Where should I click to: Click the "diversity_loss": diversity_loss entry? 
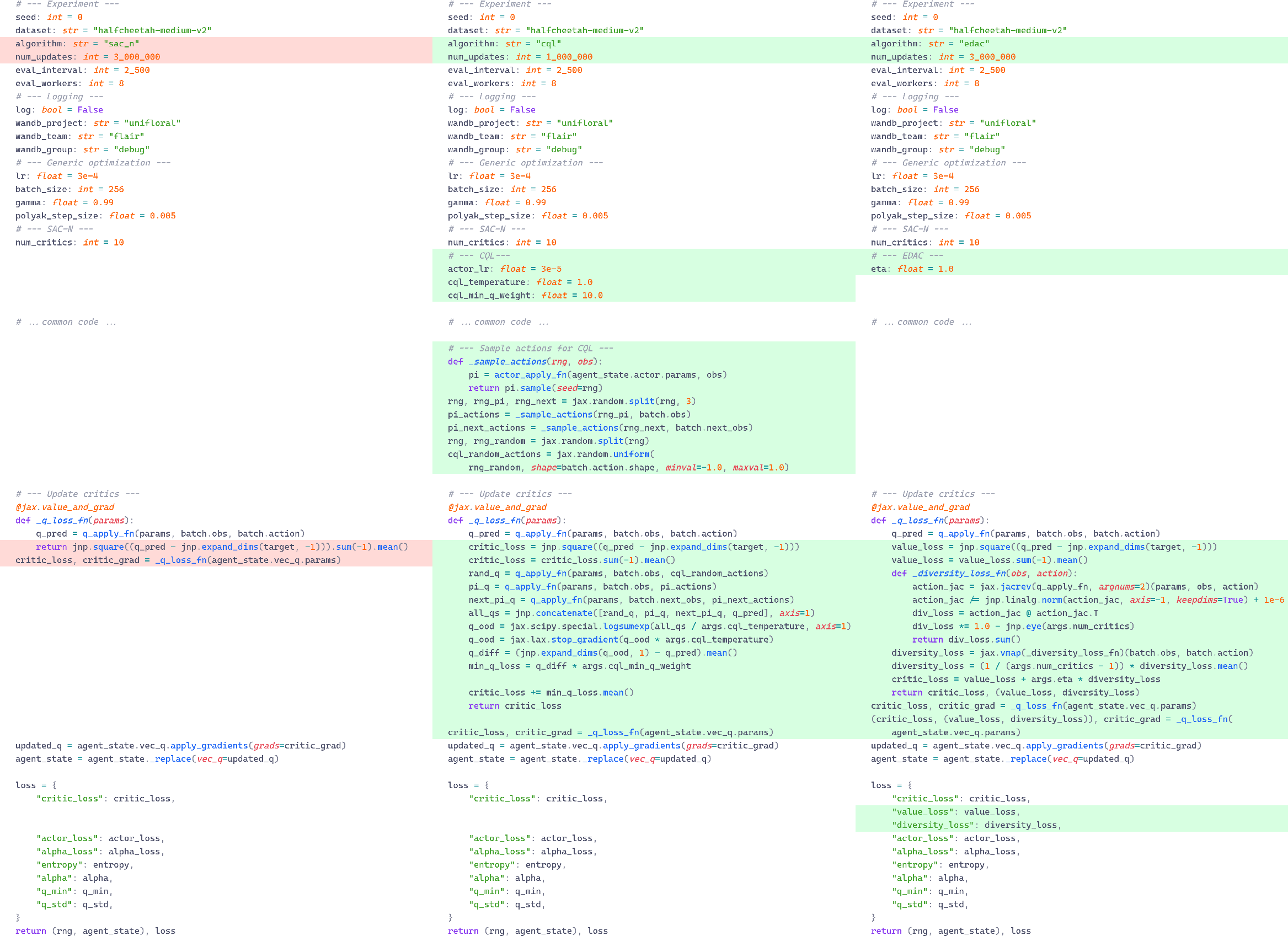tap(976, 825)
